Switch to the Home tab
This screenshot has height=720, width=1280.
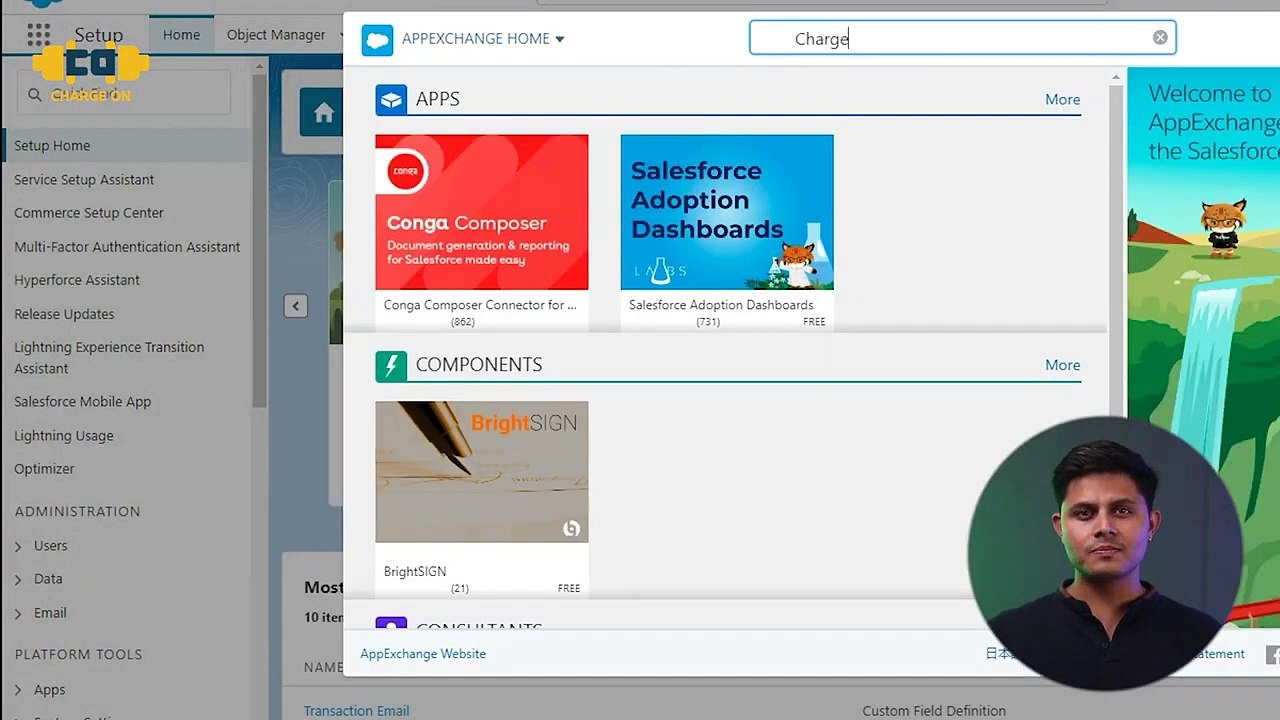coord(181,35)
